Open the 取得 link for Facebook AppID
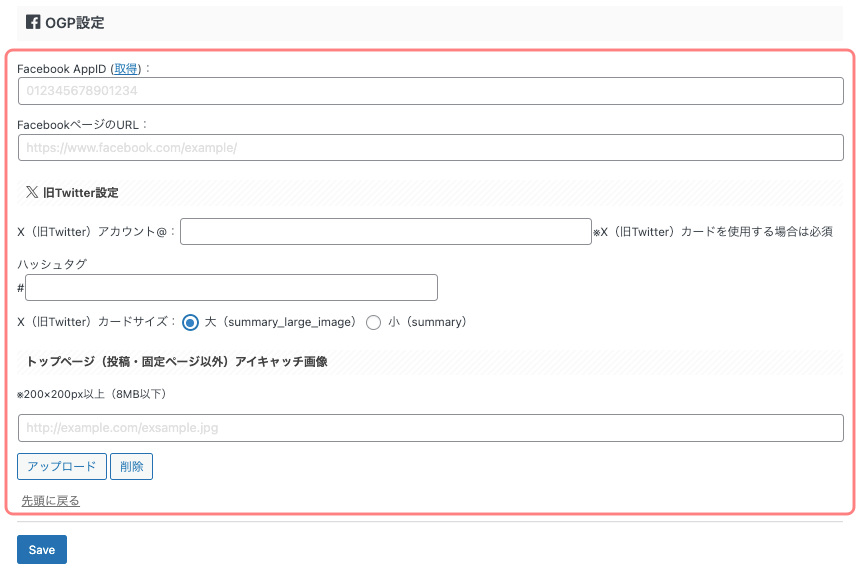This screenshot has height=579, width=860. coord(125,68)
